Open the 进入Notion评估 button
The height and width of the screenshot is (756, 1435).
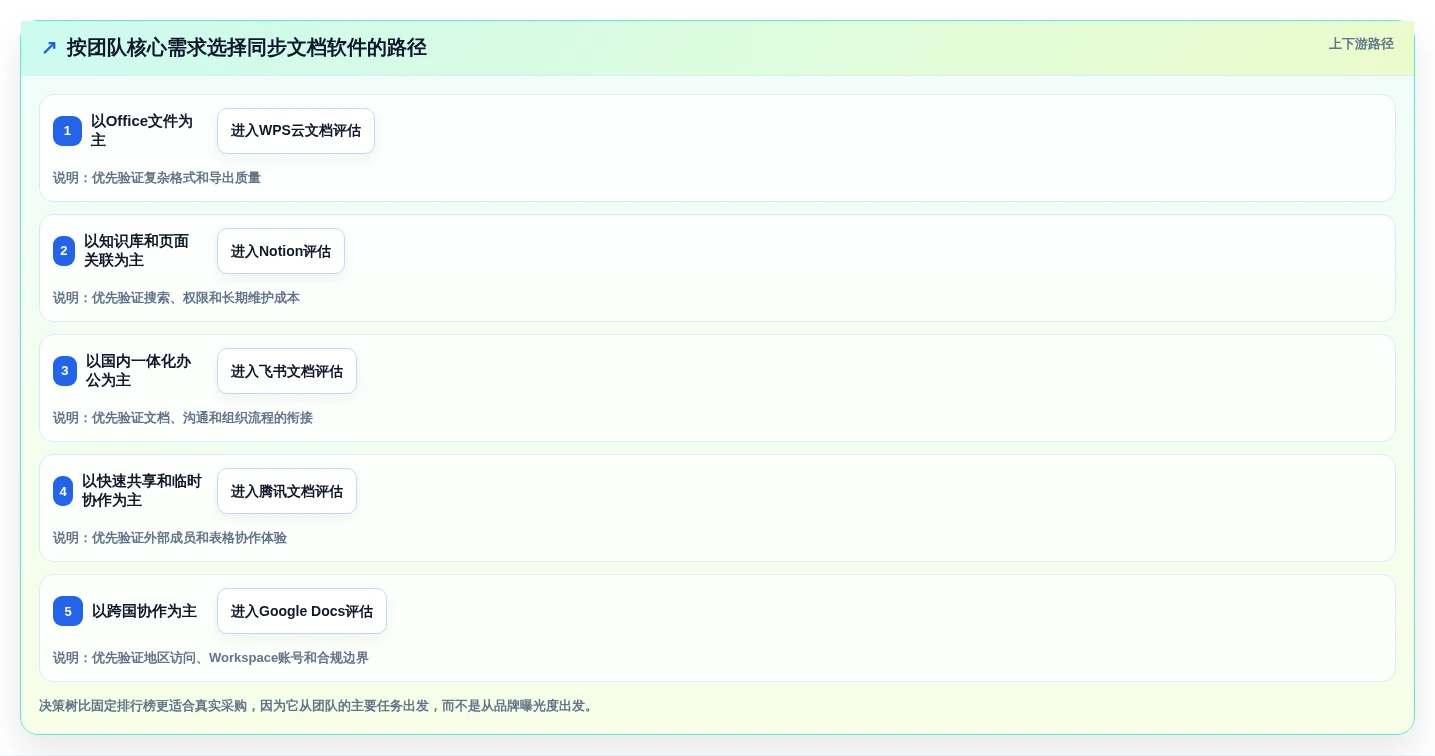pyautogui.click(x=281, y=251)
